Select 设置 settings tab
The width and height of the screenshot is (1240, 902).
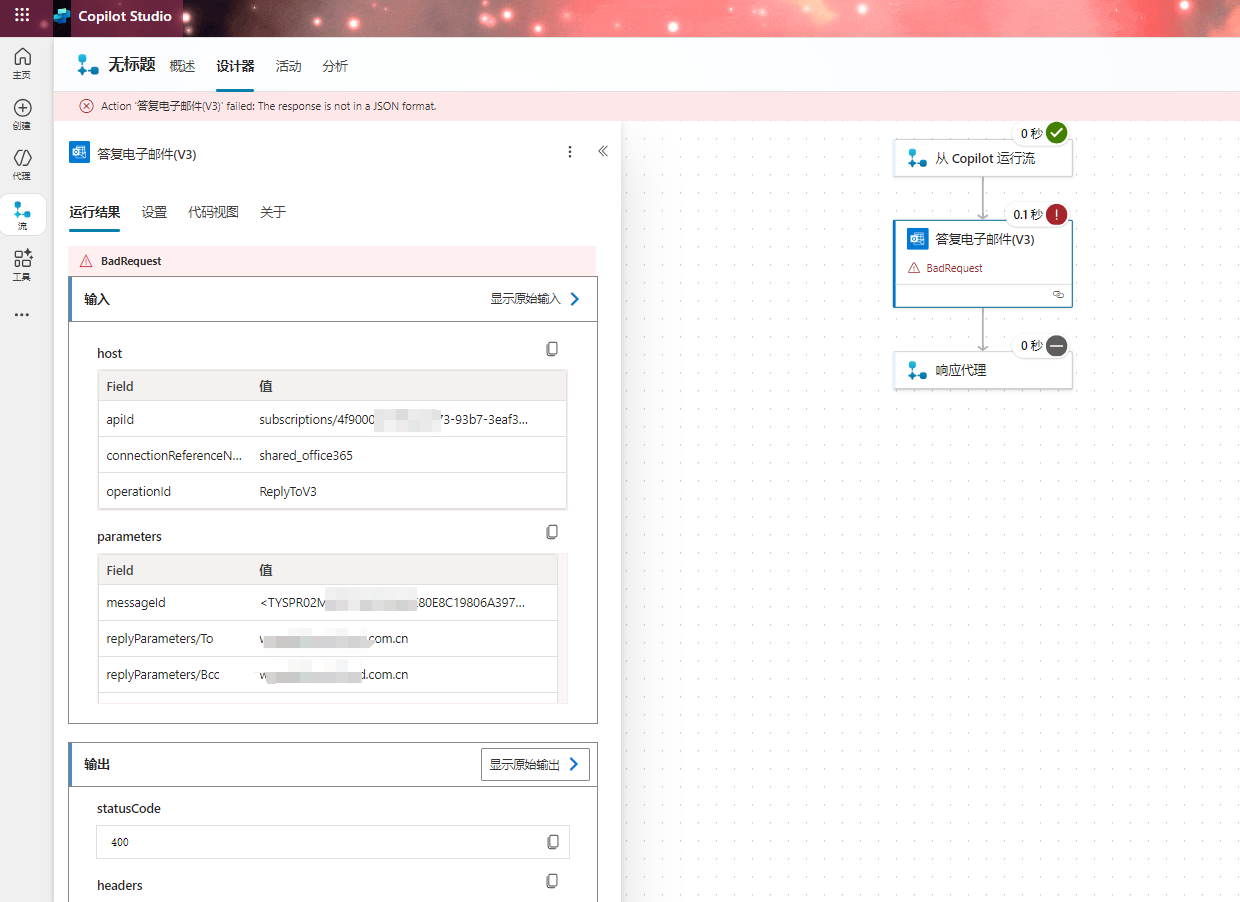tap(154, 212)
